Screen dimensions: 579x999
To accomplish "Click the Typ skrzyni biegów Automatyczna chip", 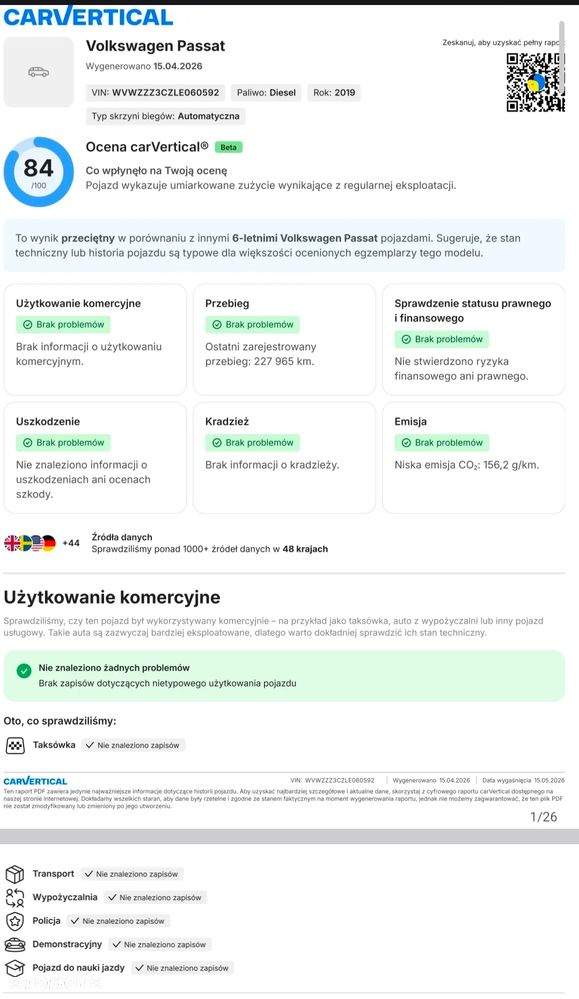I will pyautogui.click(x=166, y=117).
